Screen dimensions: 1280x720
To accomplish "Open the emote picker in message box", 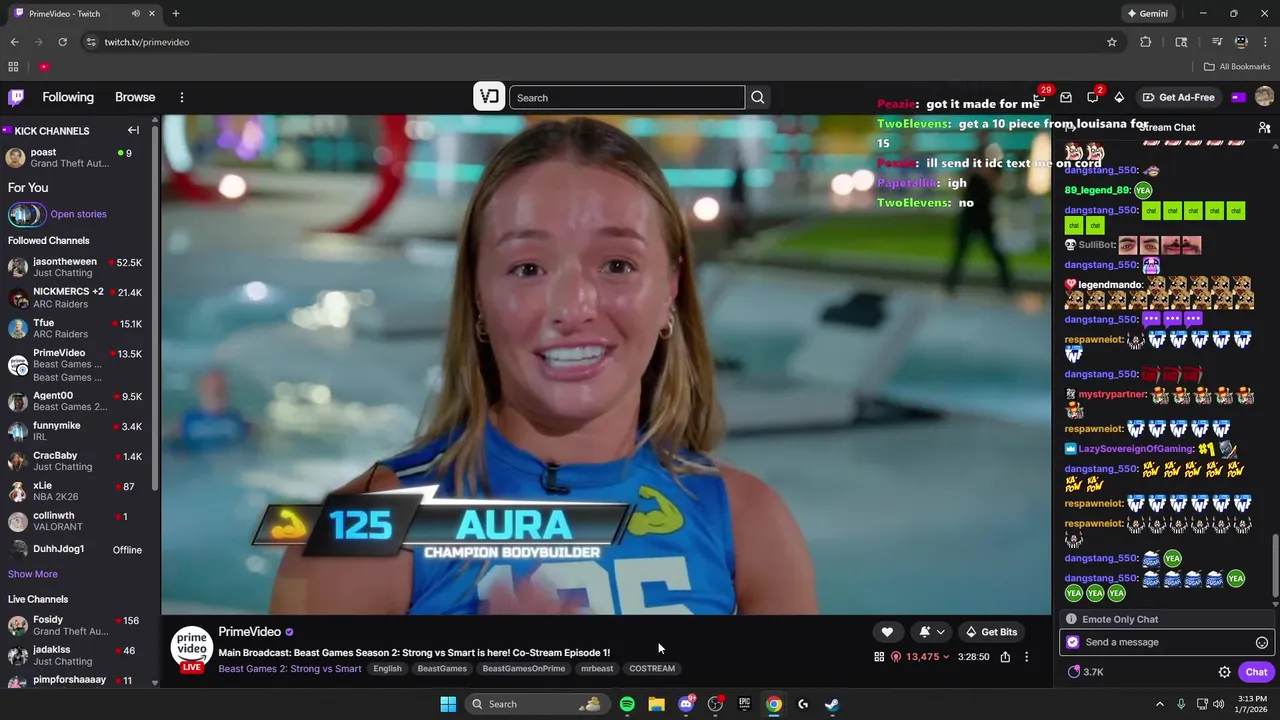I will pos(1262,643).
